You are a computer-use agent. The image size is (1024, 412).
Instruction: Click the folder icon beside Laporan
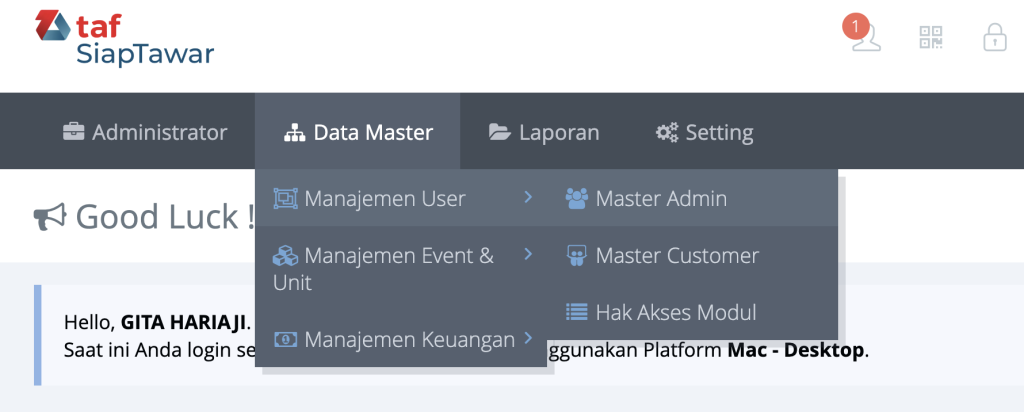pyautogui.click(x=499, y=132)
